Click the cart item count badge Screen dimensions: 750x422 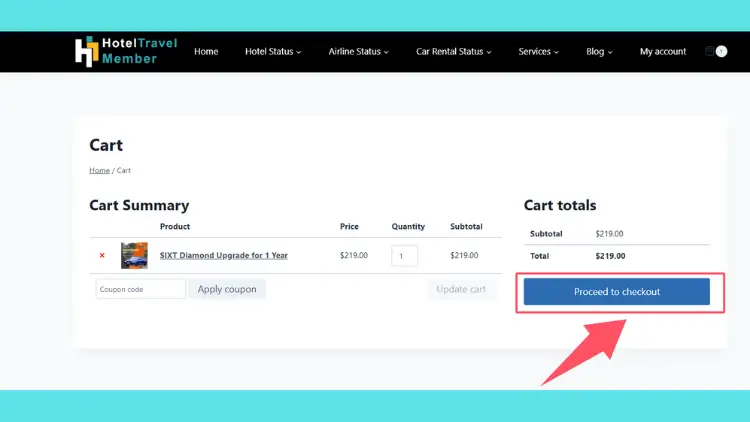point(721,51)
